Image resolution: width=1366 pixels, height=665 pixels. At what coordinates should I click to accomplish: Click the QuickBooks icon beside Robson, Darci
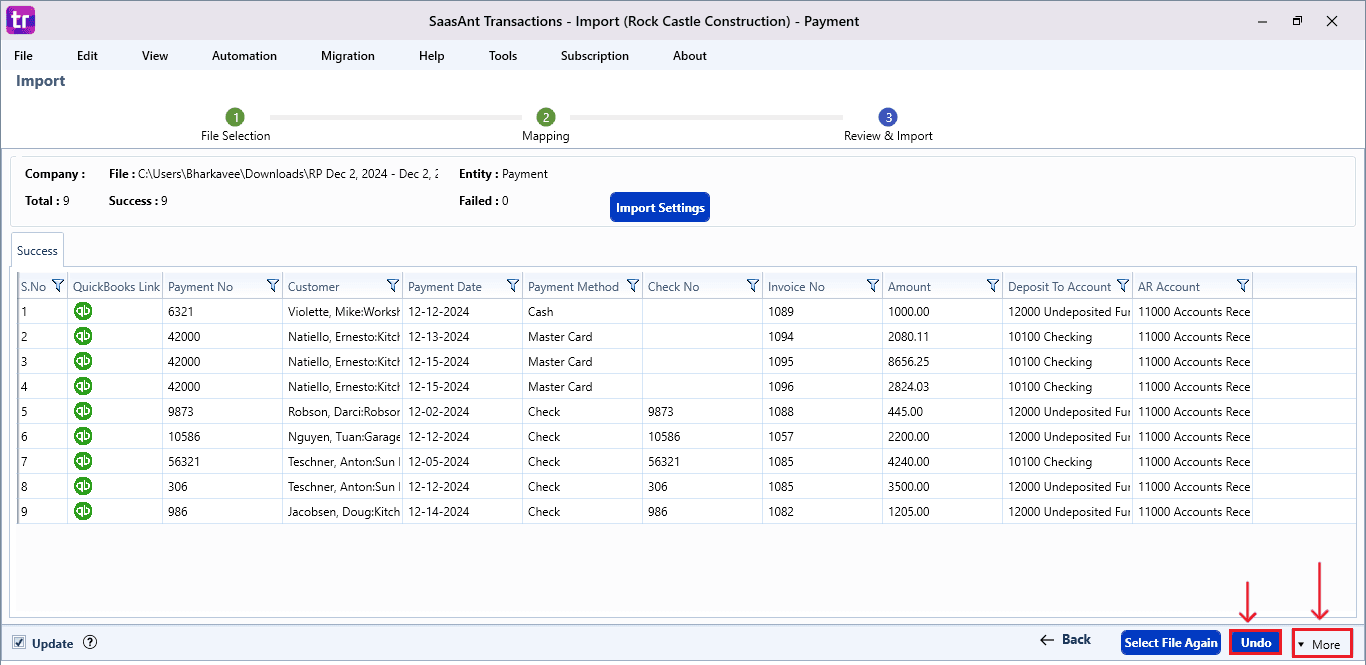coord(83,411)
